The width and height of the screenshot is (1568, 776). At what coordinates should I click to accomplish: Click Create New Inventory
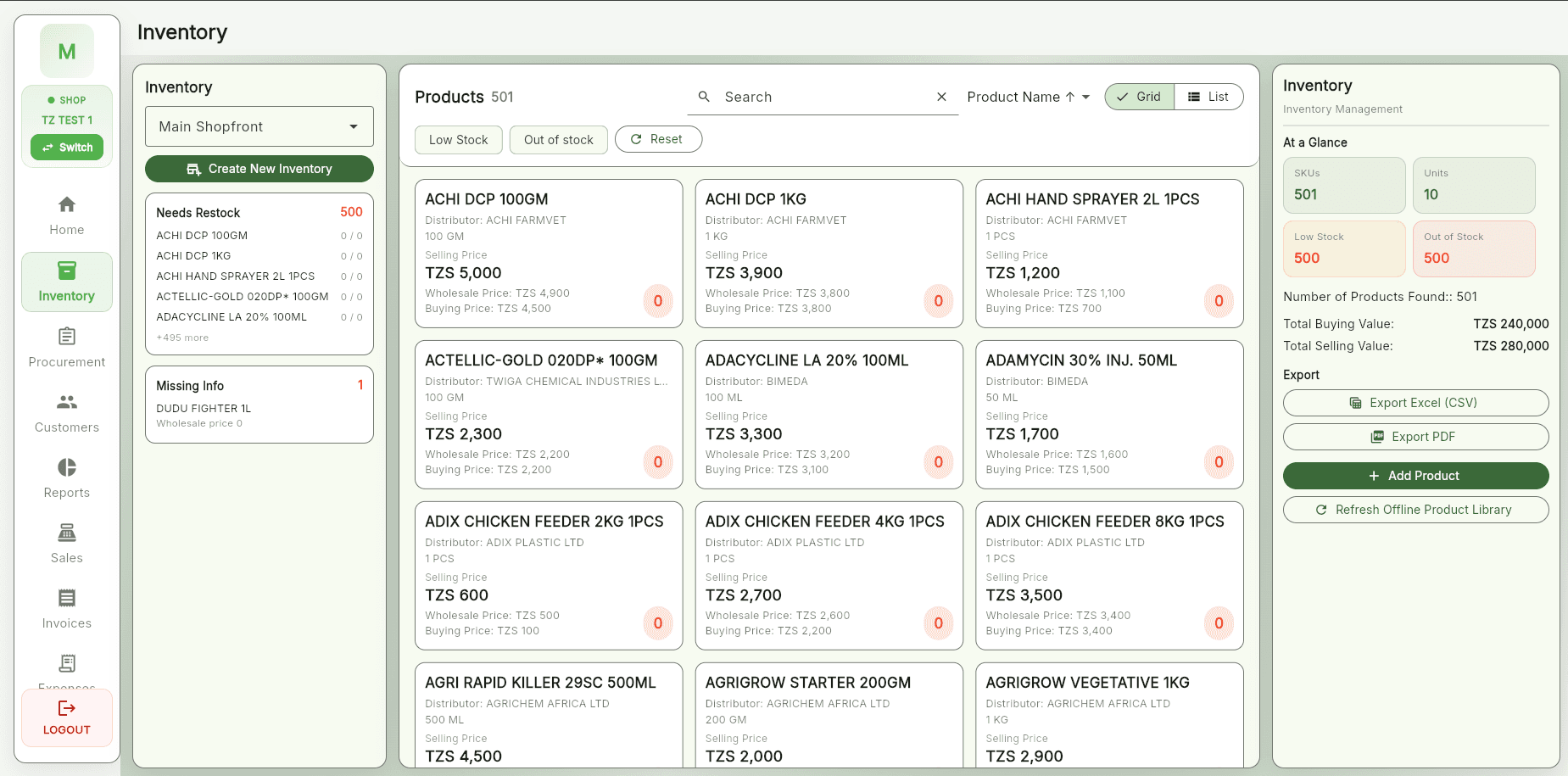[259, 169]
